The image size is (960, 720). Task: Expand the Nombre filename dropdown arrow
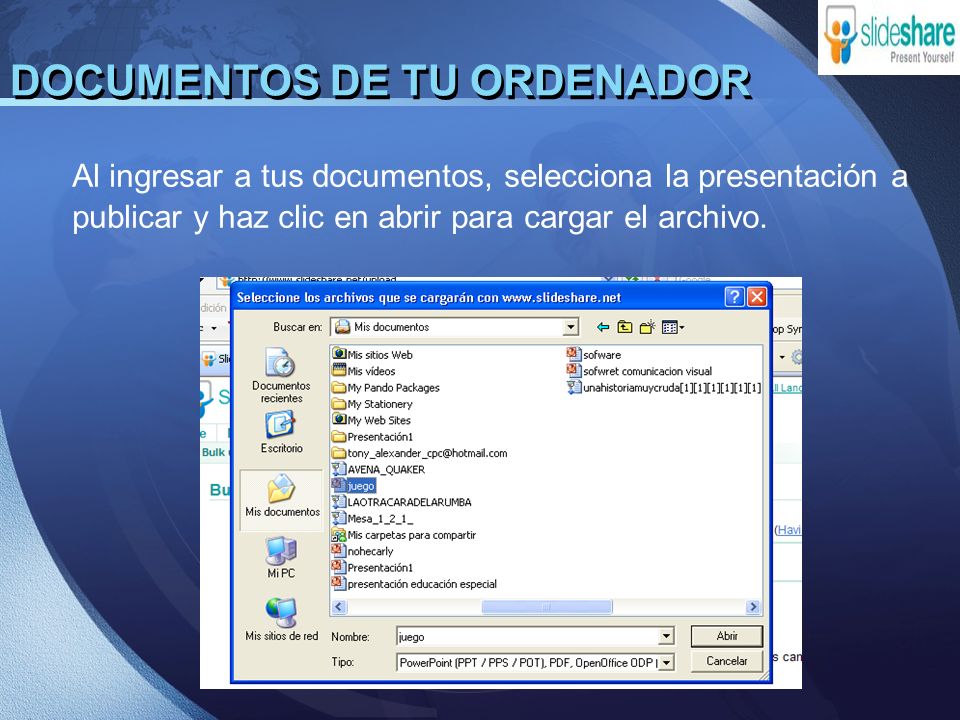666,637
